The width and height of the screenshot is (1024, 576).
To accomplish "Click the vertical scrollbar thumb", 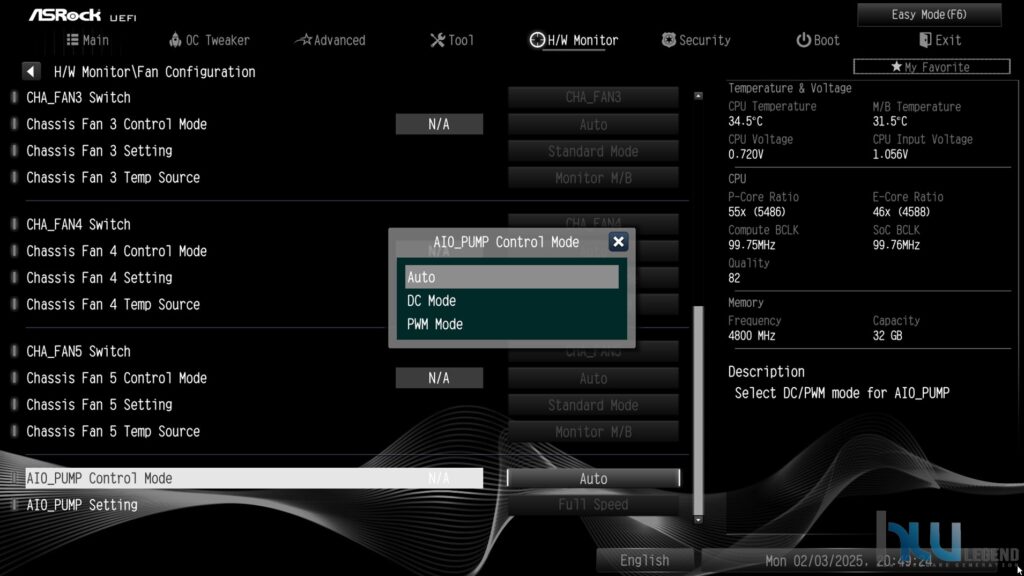I will (x=698, y=409).
